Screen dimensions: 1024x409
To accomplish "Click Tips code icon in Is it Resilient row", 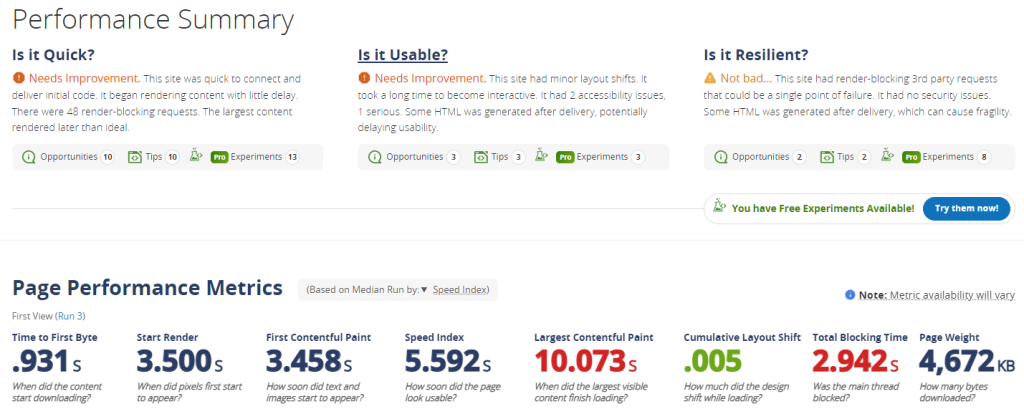I will pyautogui.click(x=826, y=157).
